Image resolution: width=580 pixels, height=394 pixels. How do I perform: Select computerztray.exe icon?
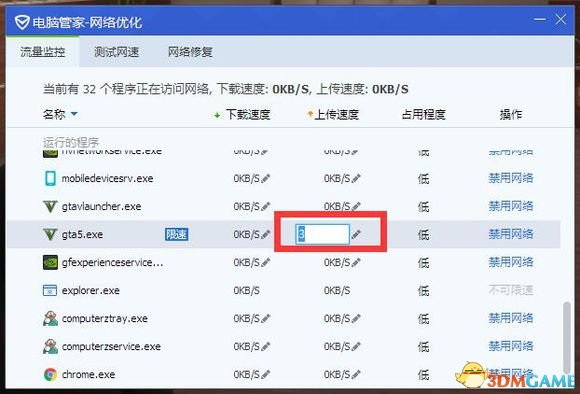pos(50,319)
